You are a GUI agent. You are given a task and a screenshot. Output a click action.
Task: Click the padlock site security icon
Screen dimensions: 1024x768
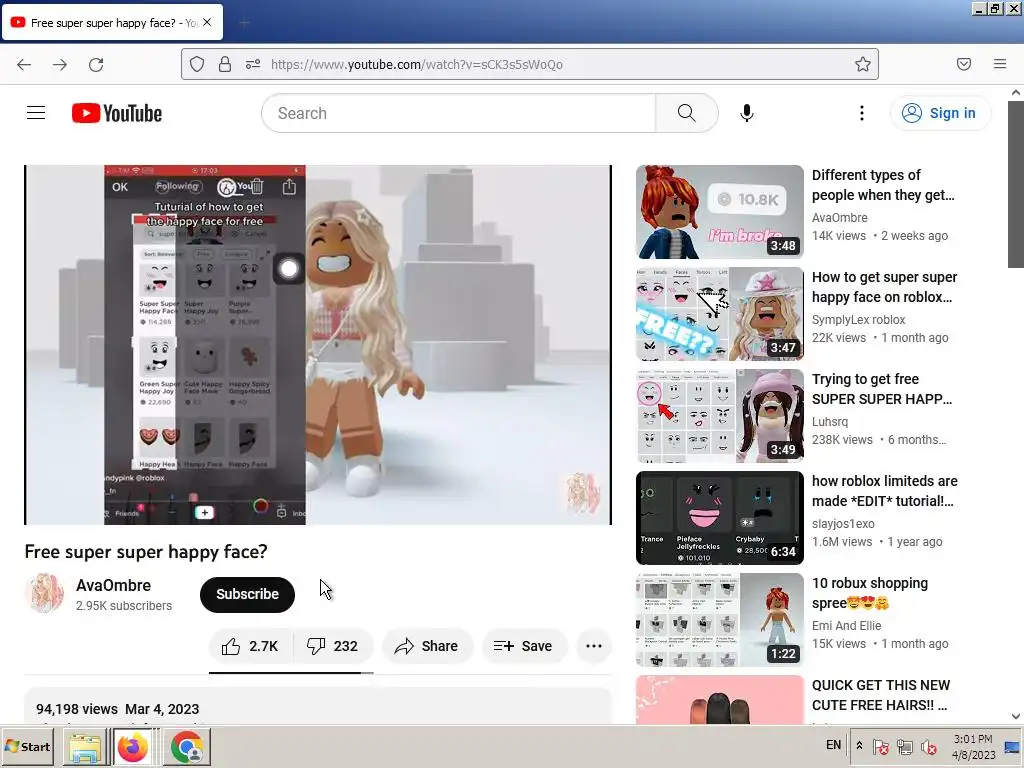(x=225, y=64)
